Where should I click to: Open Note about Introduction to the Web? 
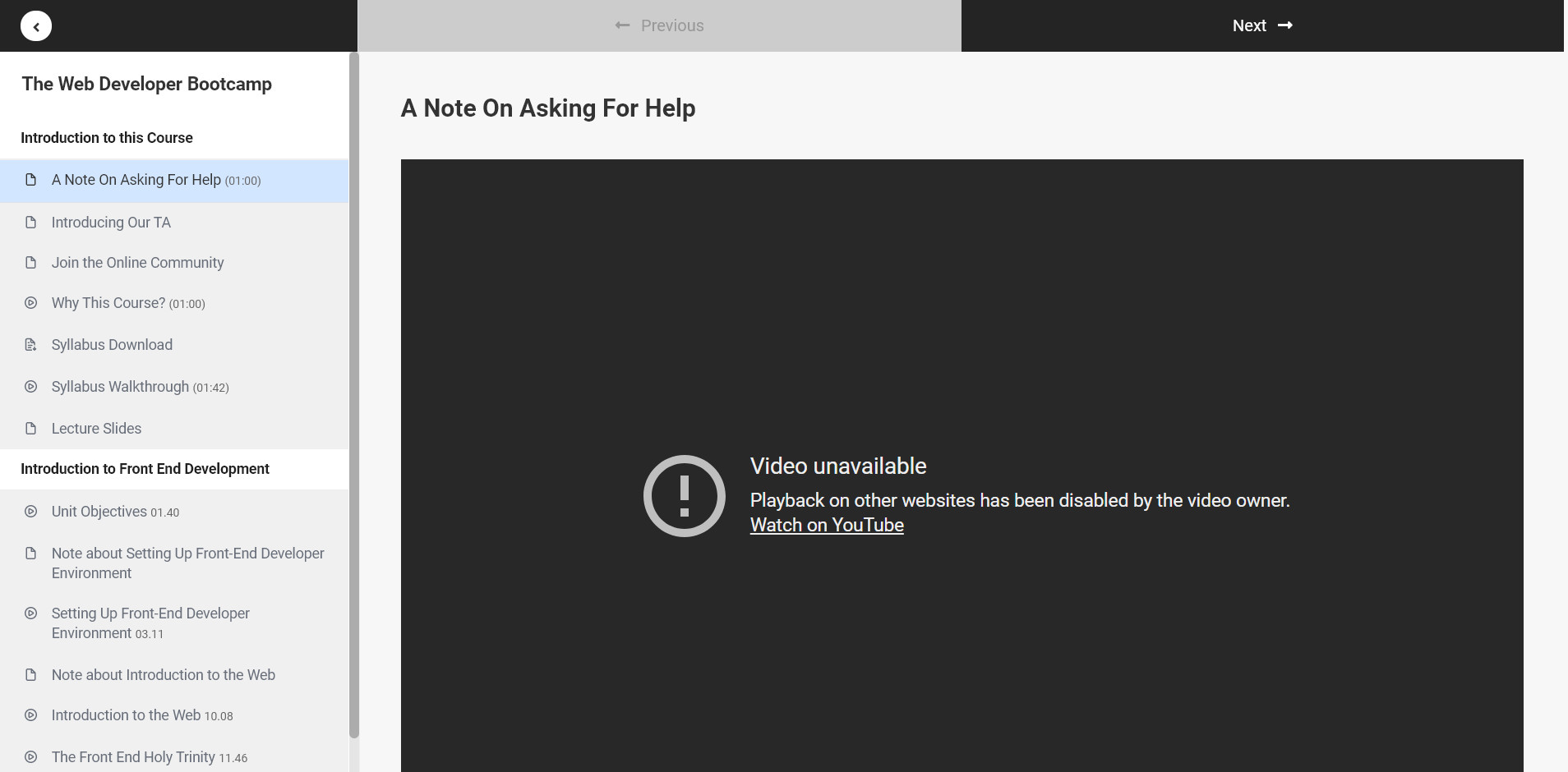[163, 675]
